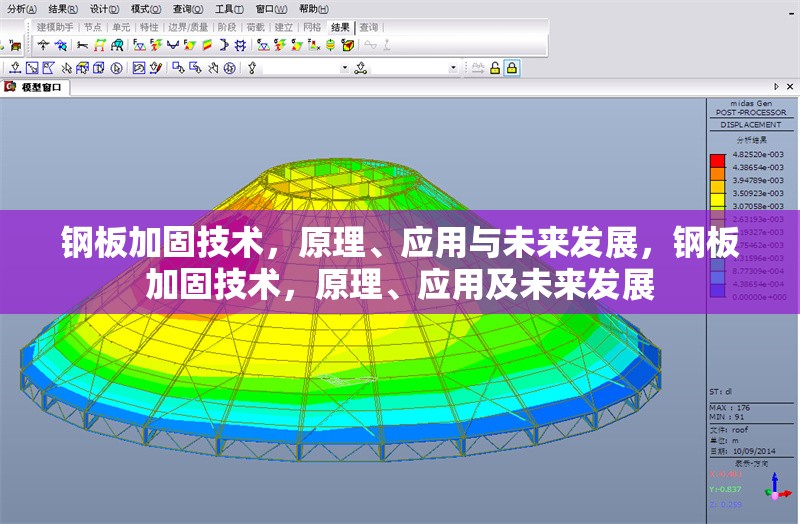Click the circled b icon in view toolbar
Viewport: 800px width, 524px height.
(116, 68)
